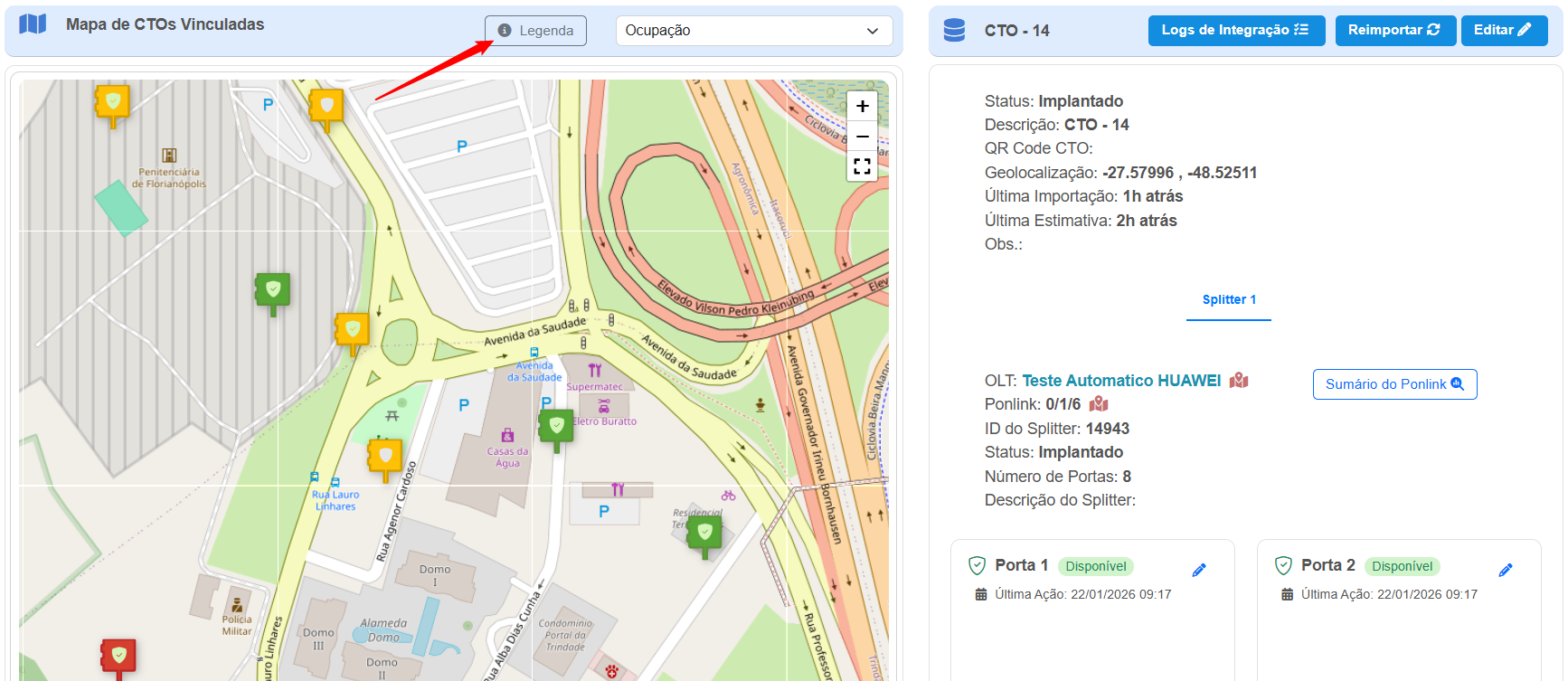Viewport: 1568px width, 681px height.
Task: Open Sumário do Ponlink
Action: (1394, 384)
